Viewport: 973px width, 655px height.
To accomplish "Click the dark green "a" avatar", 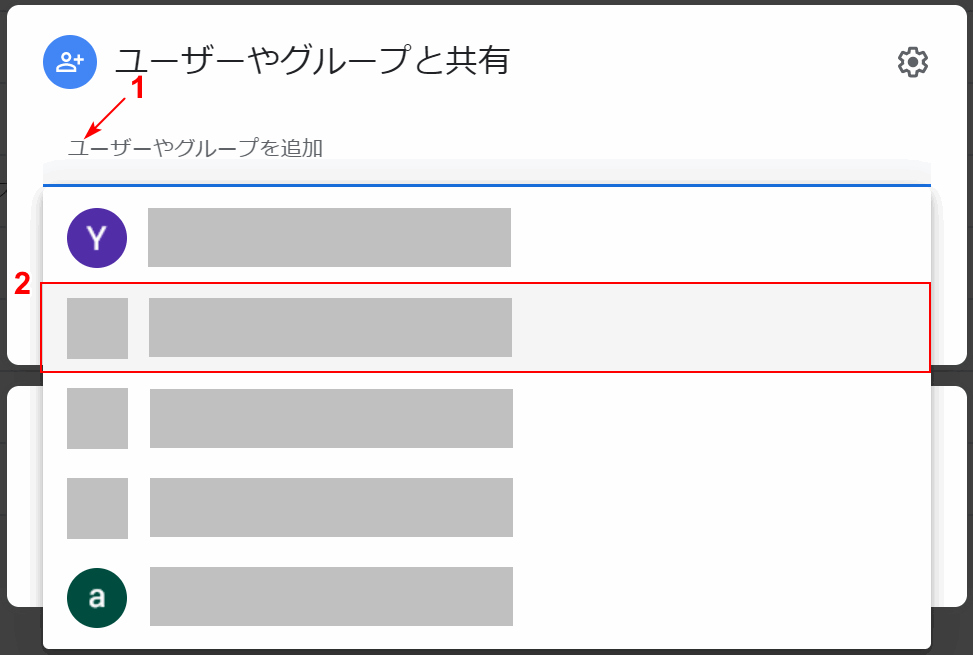I will [97, 597].
